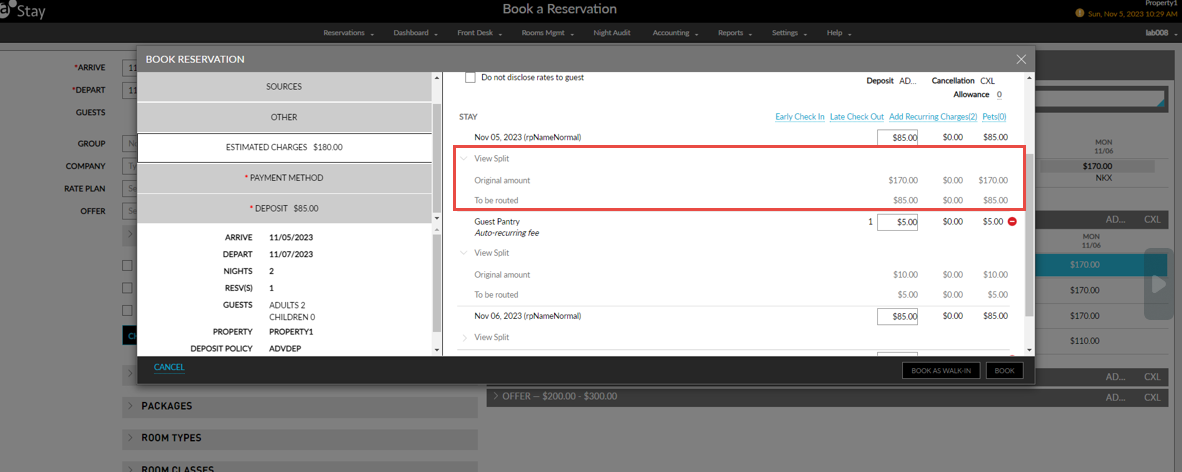This screenshot has width=1182, height=472.
Task: Click the next-dates play arrow behind dialog
Action: point(1159,284)
